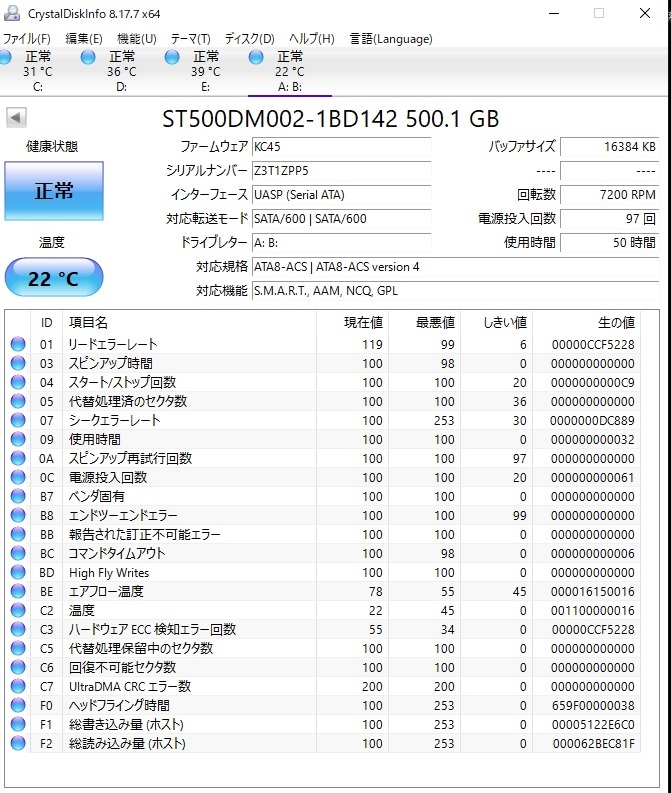Click the S.M.A.R.T., AAM, NCQ, GPL field

coord(455,291)
